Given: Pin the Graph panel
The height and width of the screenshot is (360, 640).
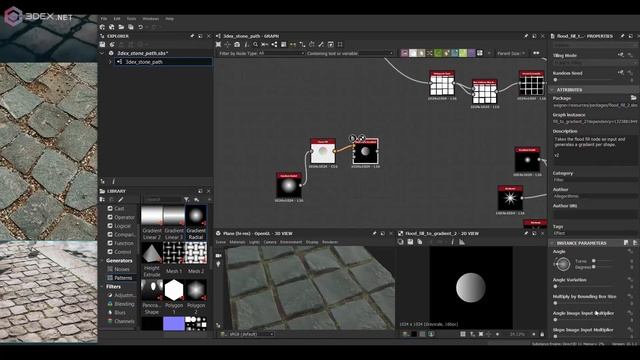Looking at the screenshot, I should 526,36.
